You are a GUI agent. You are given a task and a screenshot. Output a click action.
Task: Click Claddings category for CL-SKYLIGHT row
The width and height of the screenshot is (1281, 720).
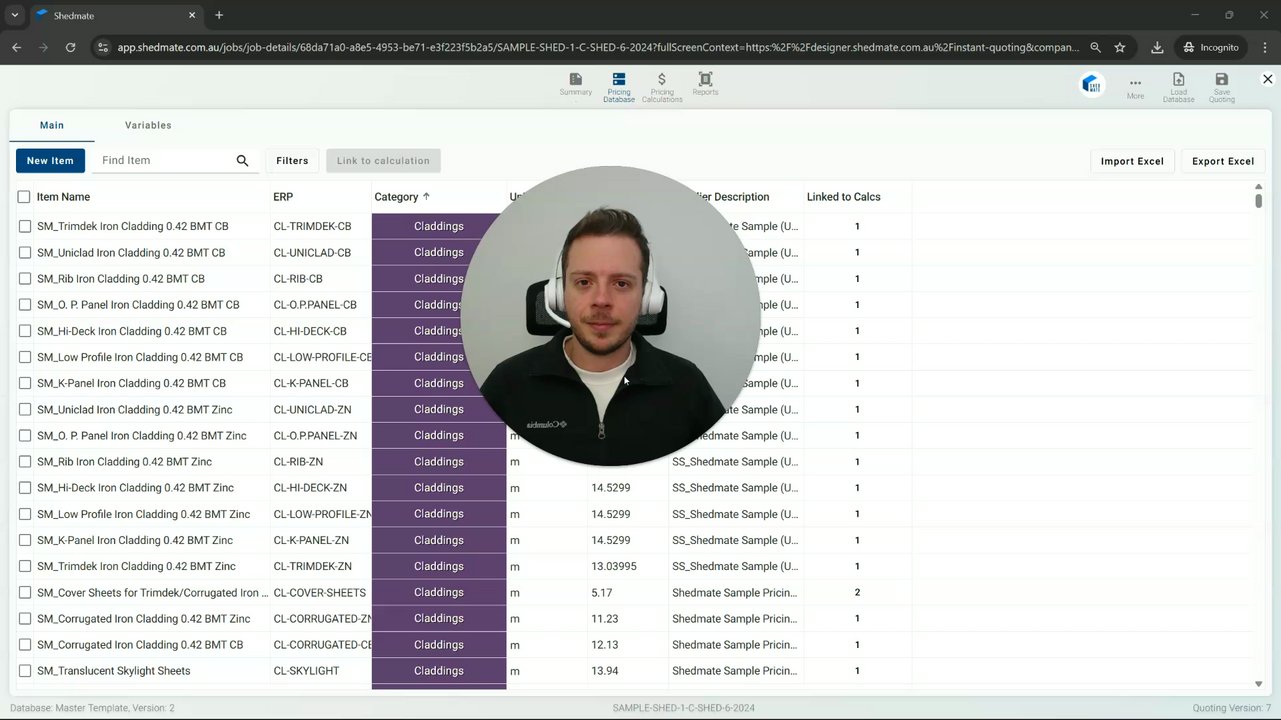tap(439, 671)
